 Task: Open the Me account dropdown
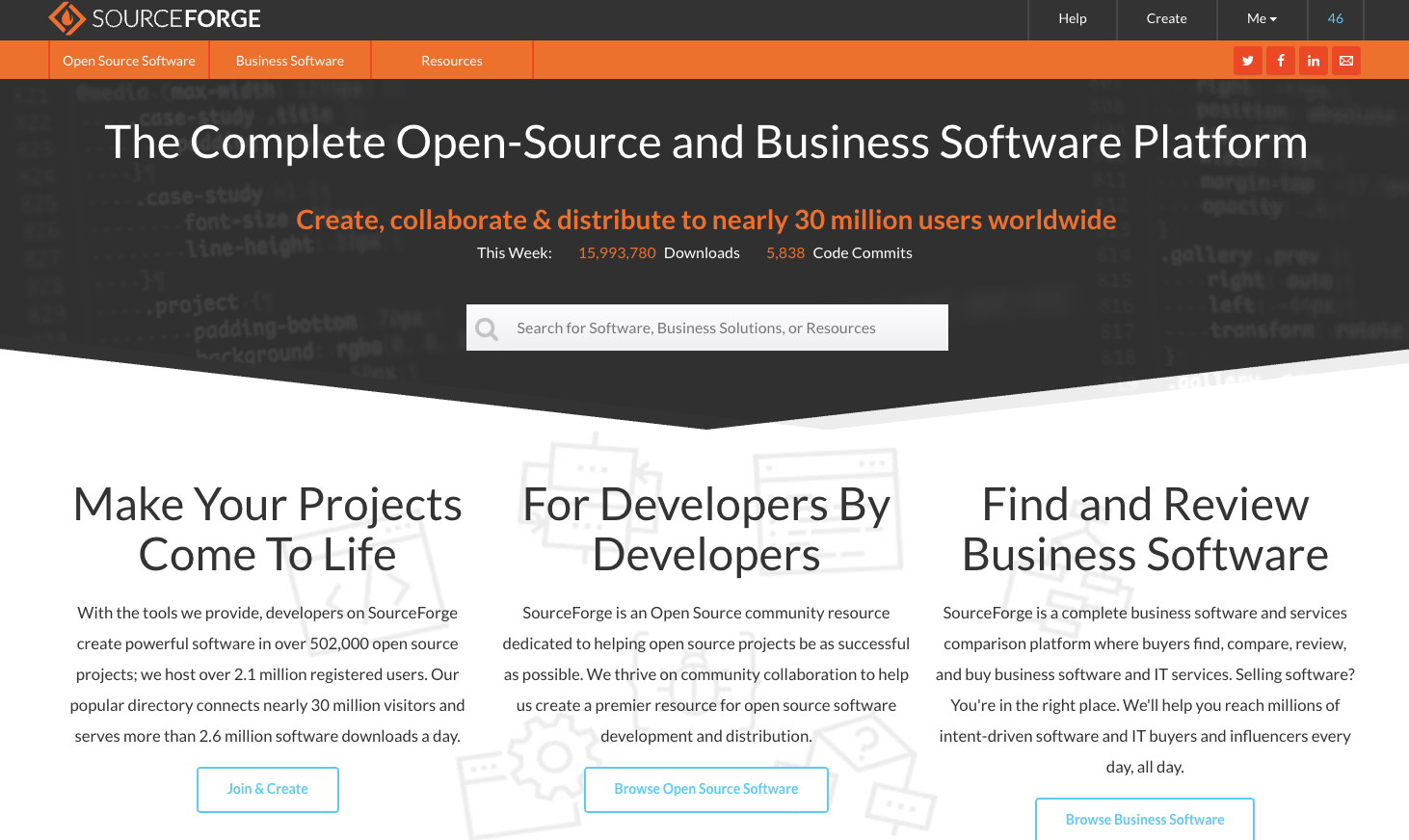[1262, 18]
